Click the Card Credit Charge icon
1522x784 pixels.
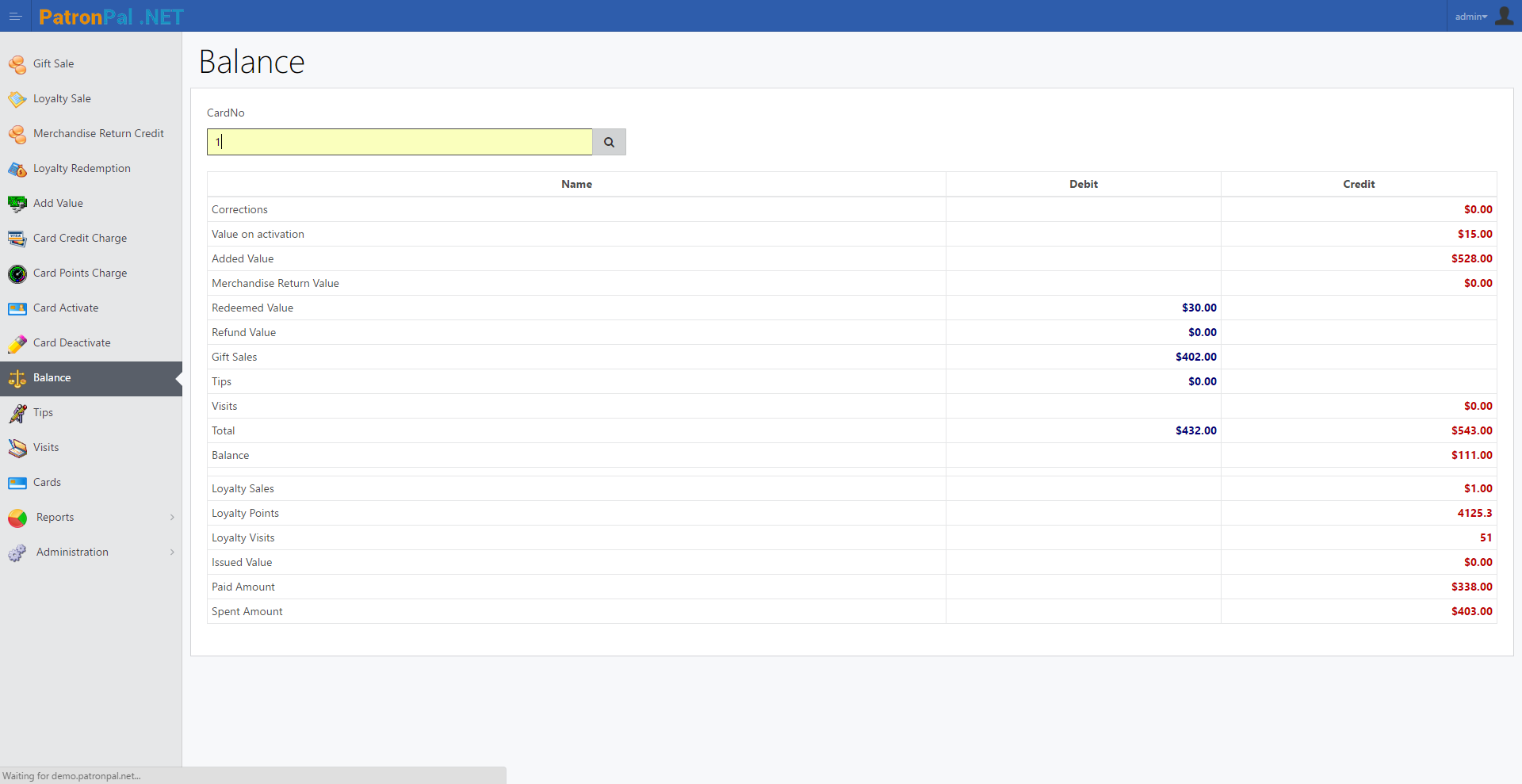pyautogui.click(x=17, y=239)
